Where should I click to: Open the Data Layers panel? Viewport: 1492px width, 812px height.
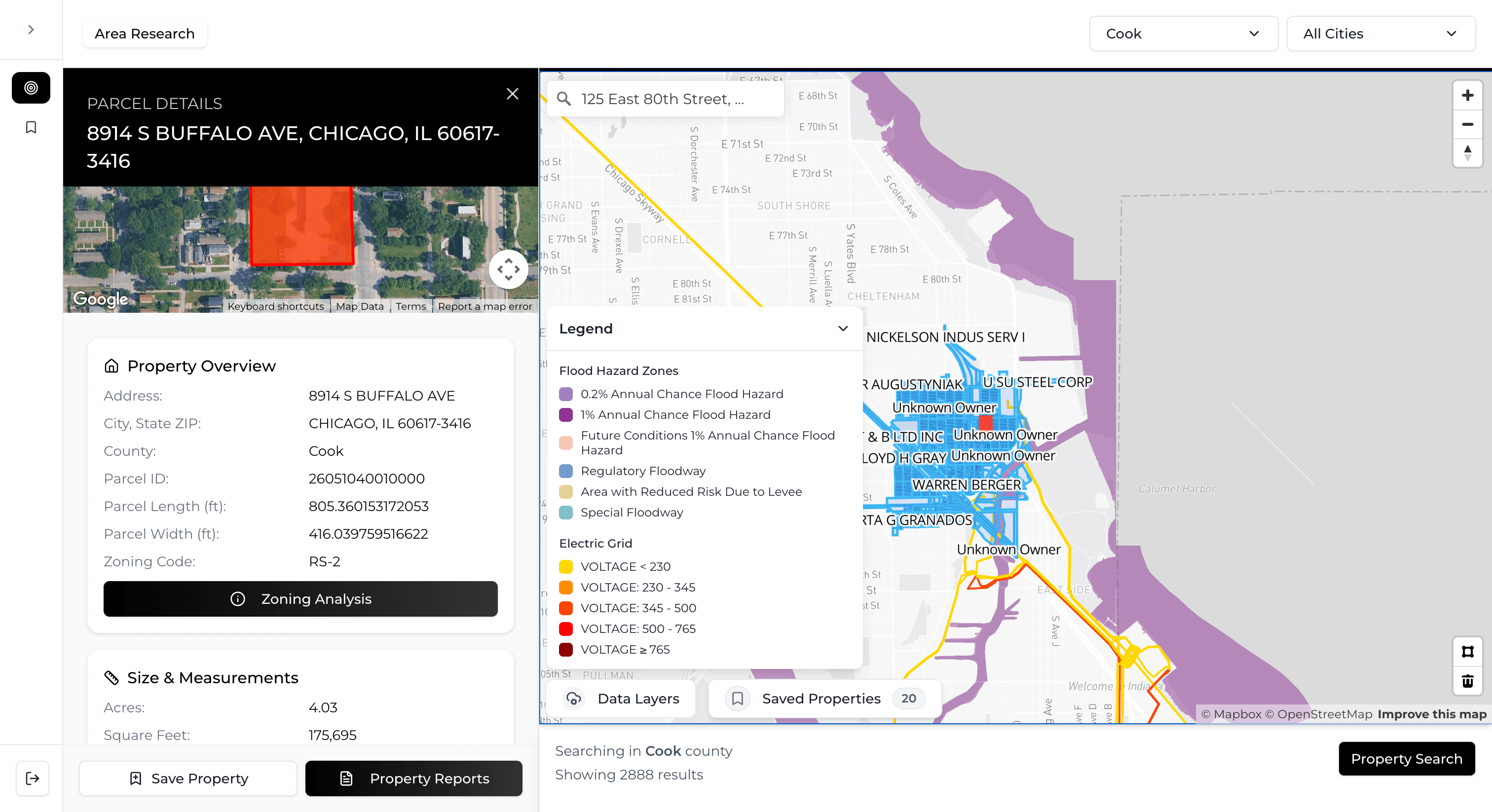coord(620,699)
